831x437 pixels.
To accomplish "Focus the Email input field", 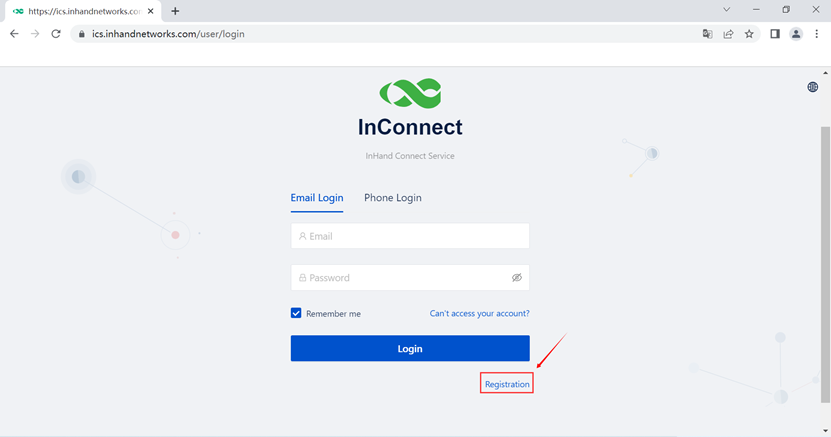I will 410,236.
